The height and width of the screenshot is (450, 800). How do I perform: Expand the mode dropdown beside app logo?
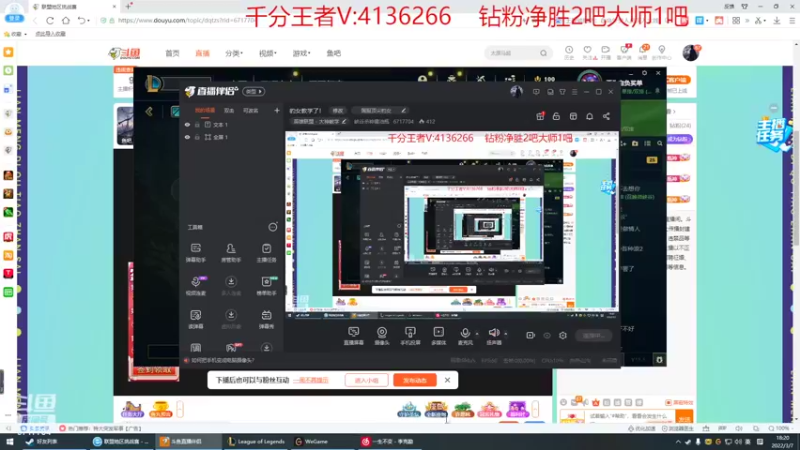[x=254, y=92]
